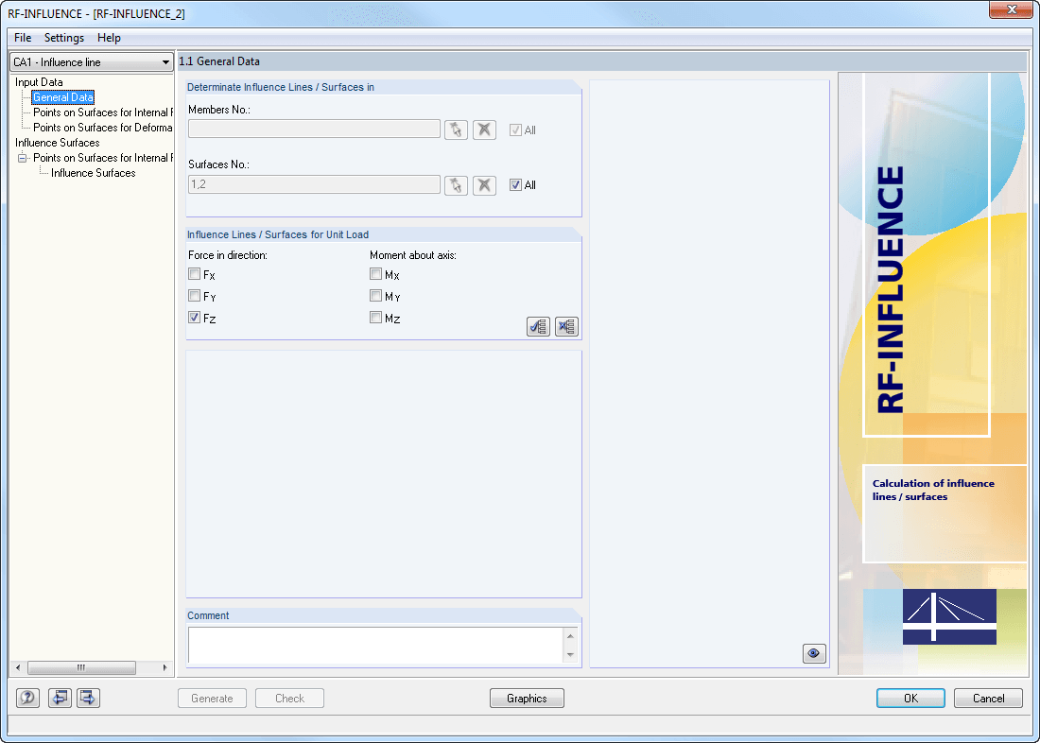Click the Surfaces pick-from-model icon
Screen dimensions: 1040x743
coord(456,185)
